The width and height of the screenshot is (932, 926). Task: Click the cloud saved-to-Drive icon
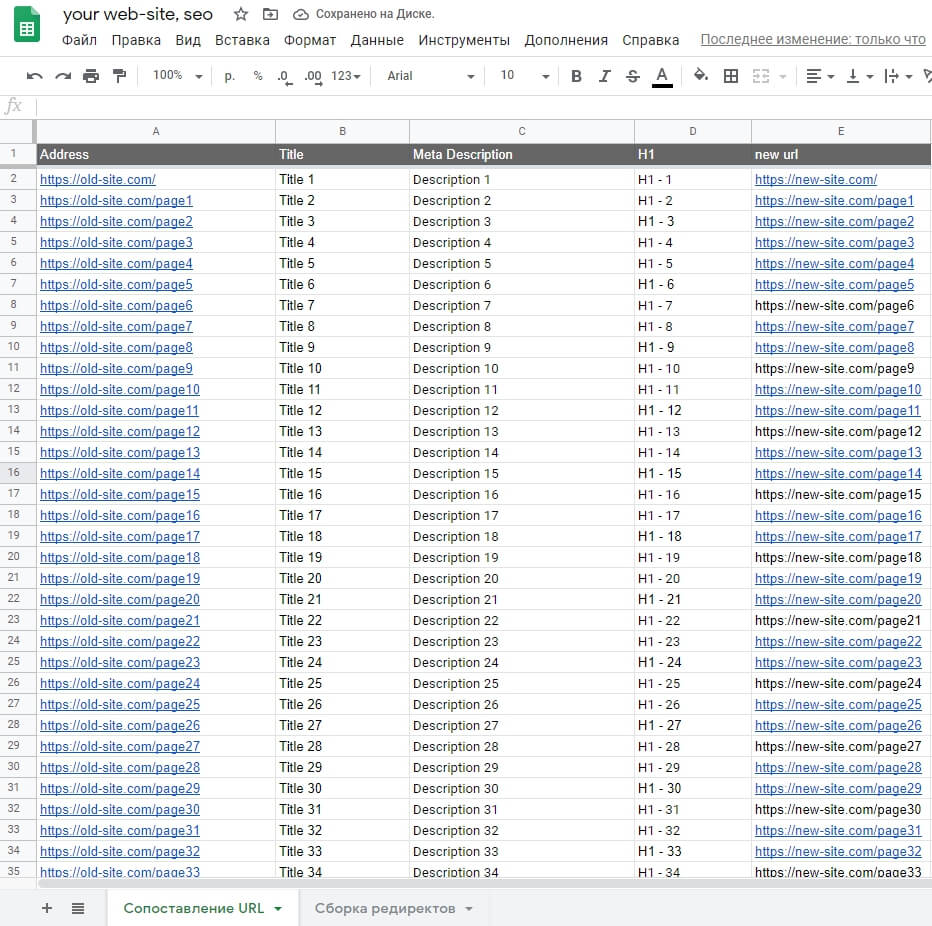[x=301, y=14]
